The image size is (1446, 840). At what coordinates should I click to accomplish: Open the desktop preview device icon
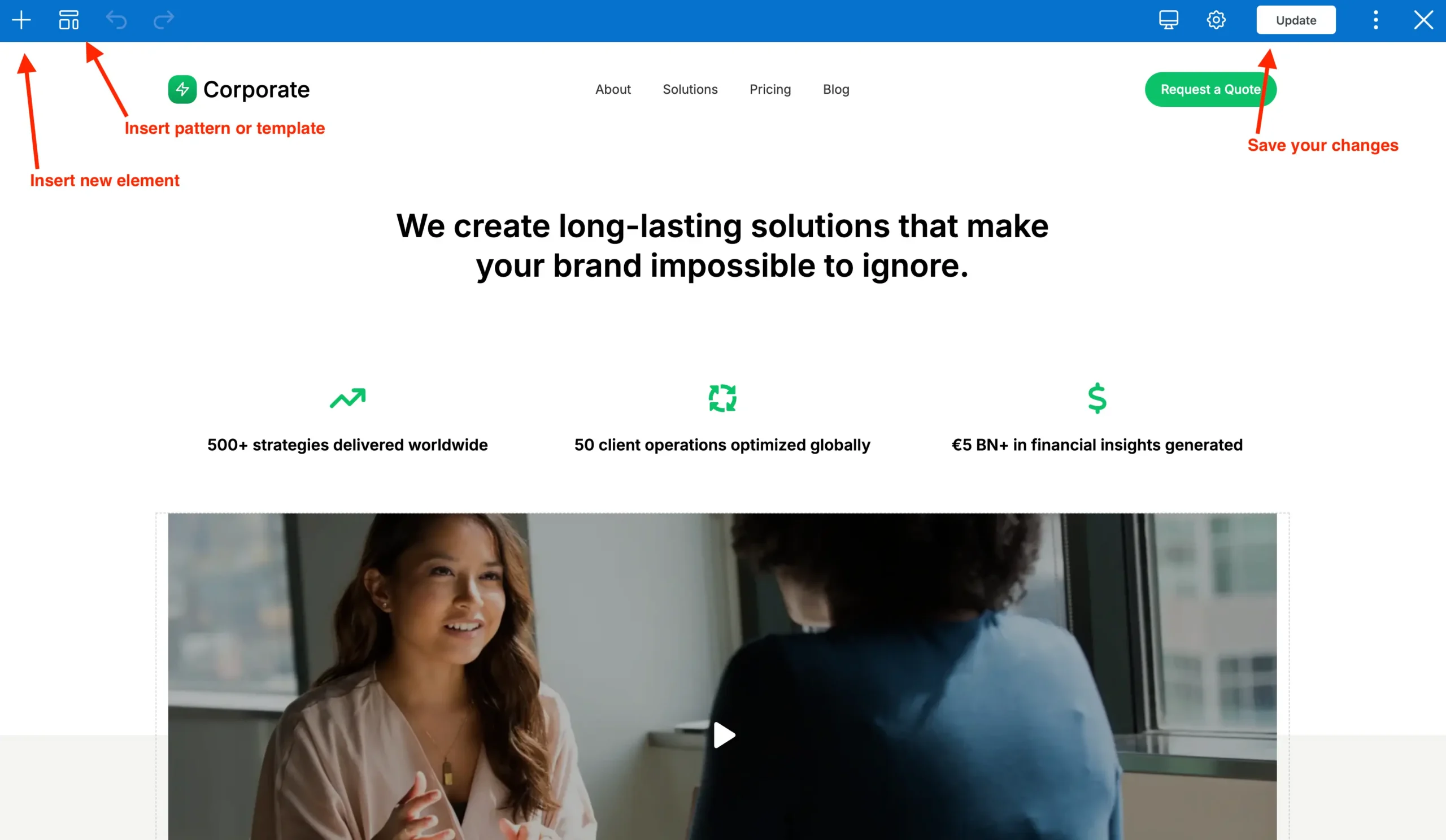(1168, 20)
